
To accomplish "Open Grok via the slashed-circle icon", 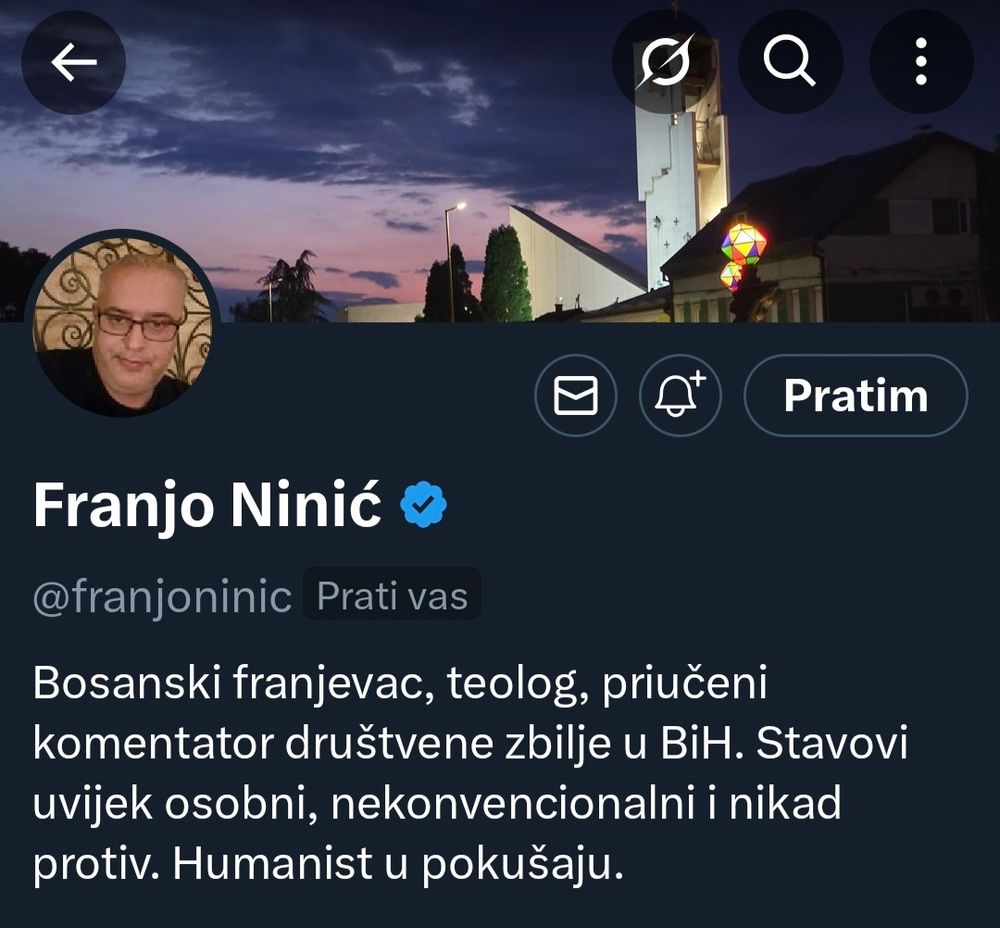I will 665,62.
